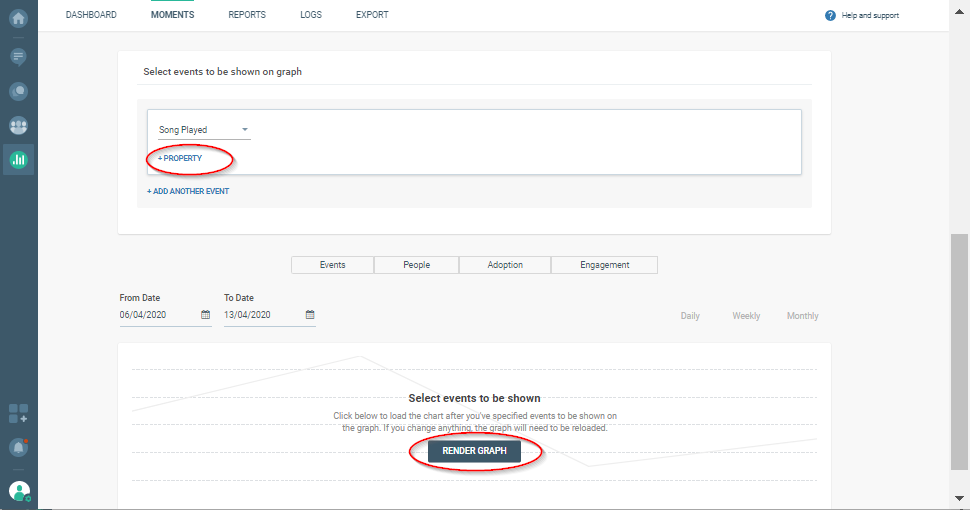The height and width of the screenshot is (510, 970).
Task: Open the search conversations sidebar icon
Action: point(18,91)
